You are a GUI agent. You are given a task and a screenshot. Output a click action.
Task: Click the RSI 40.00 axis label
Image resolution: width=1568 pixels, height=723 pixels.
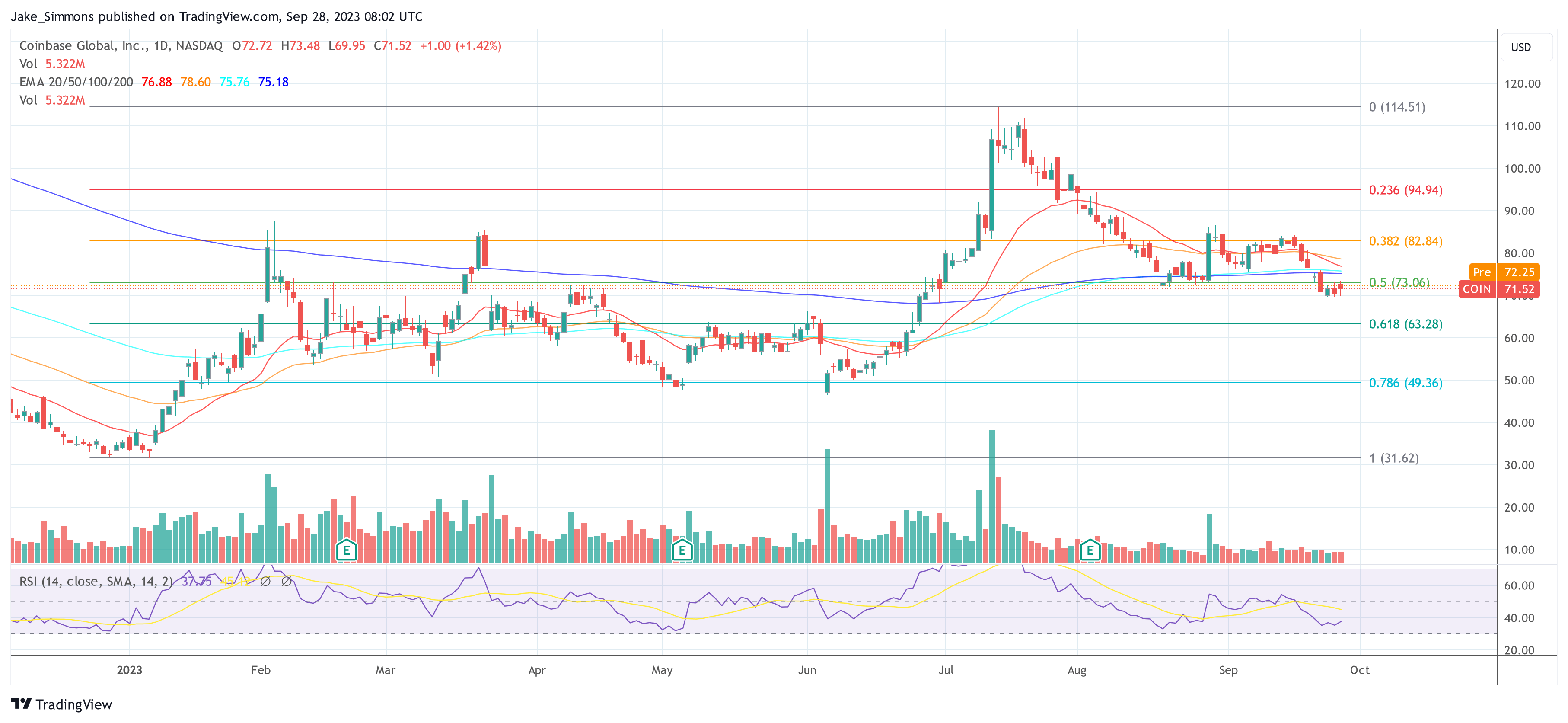click(1519, 617)
